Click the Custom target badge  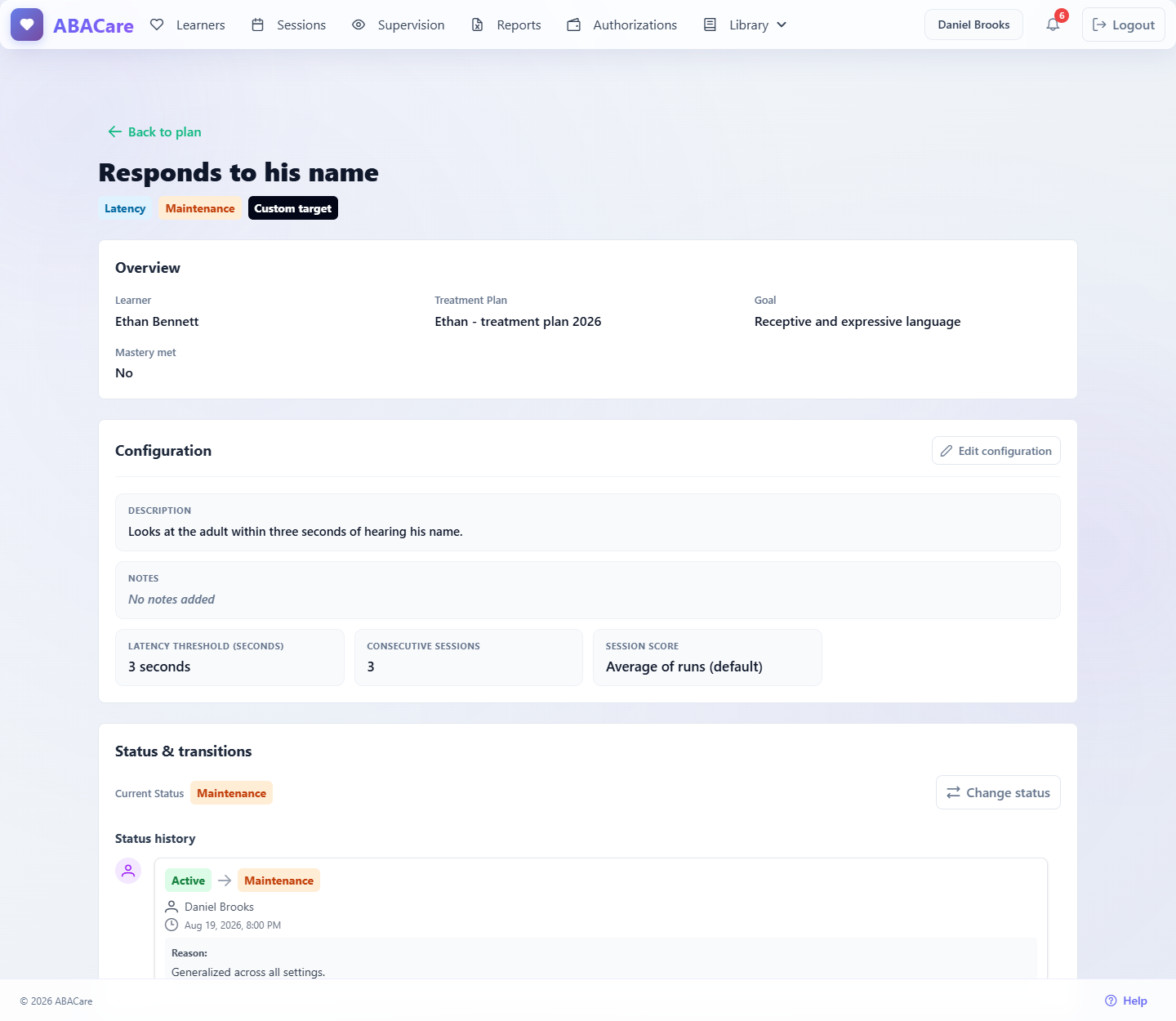point(293,208)
